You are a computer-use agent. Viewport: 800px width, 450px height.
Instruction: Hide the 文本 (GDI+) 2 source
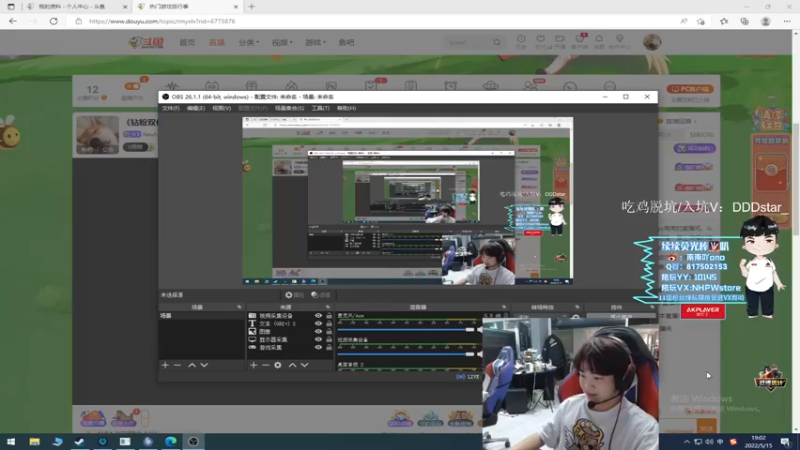[318, 323]
